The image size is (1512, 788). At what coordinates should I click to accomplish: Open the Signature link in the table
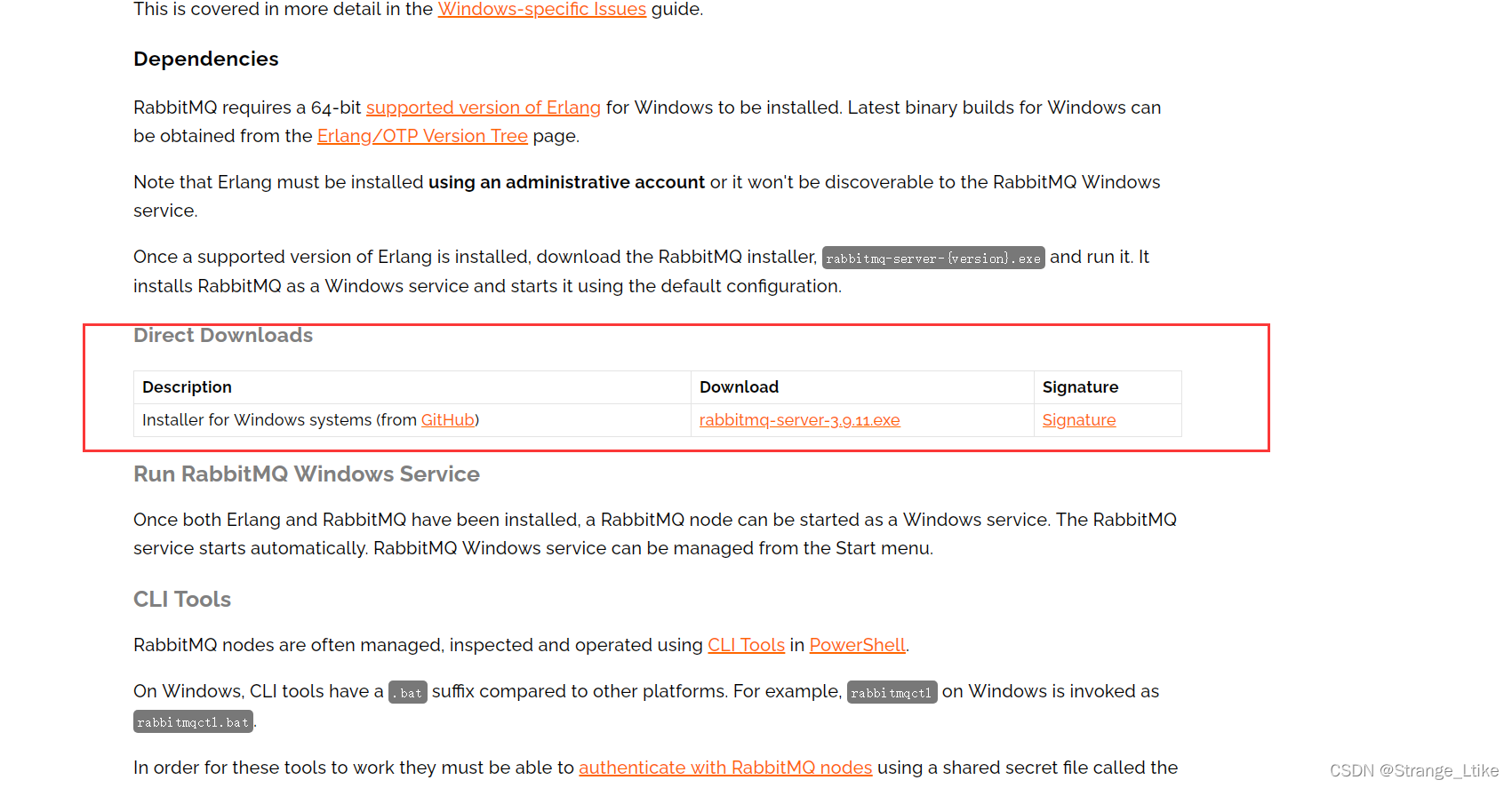coord(1078,420)
